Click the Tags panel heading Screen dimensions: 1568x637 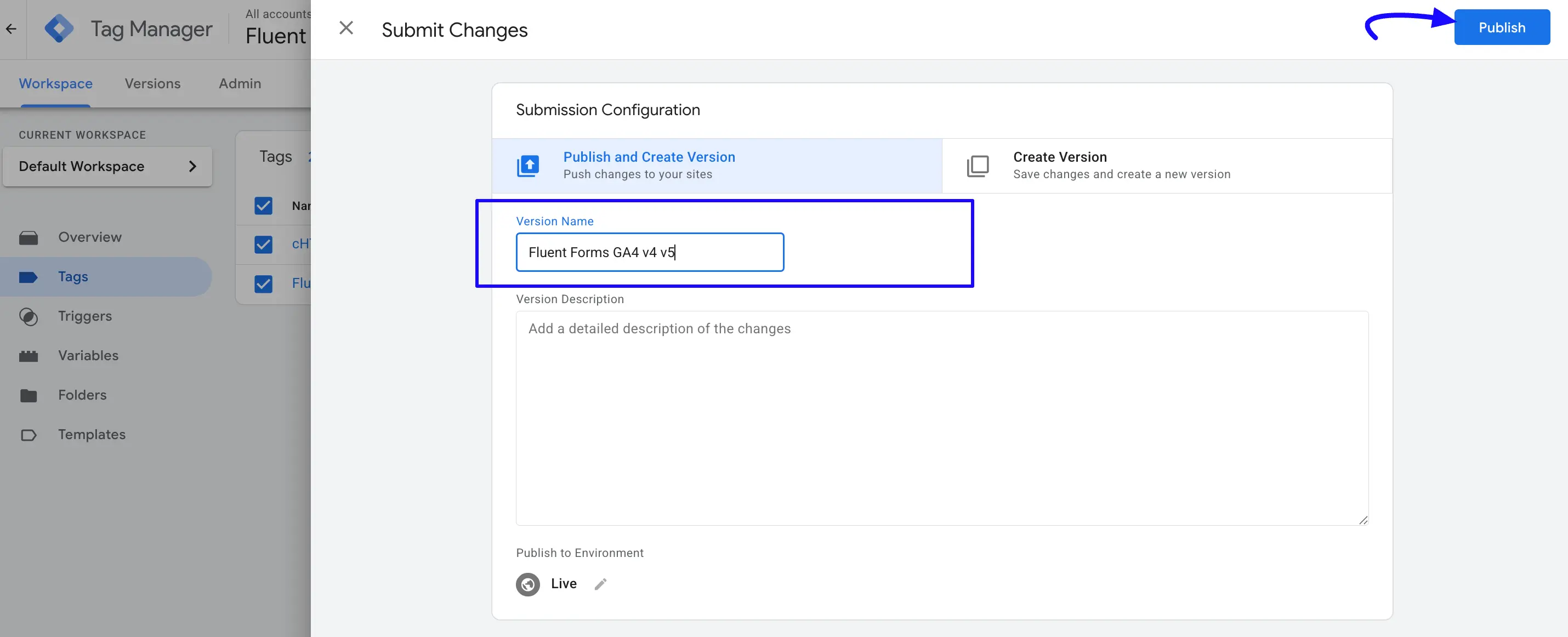tap(276, 156)
